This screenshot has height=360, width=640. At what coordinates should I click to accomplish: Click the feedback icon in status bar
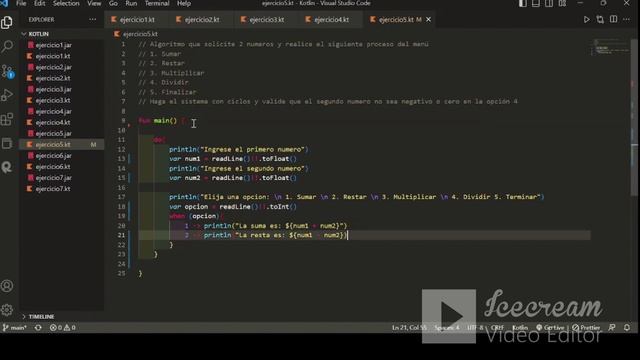(612, 327)
